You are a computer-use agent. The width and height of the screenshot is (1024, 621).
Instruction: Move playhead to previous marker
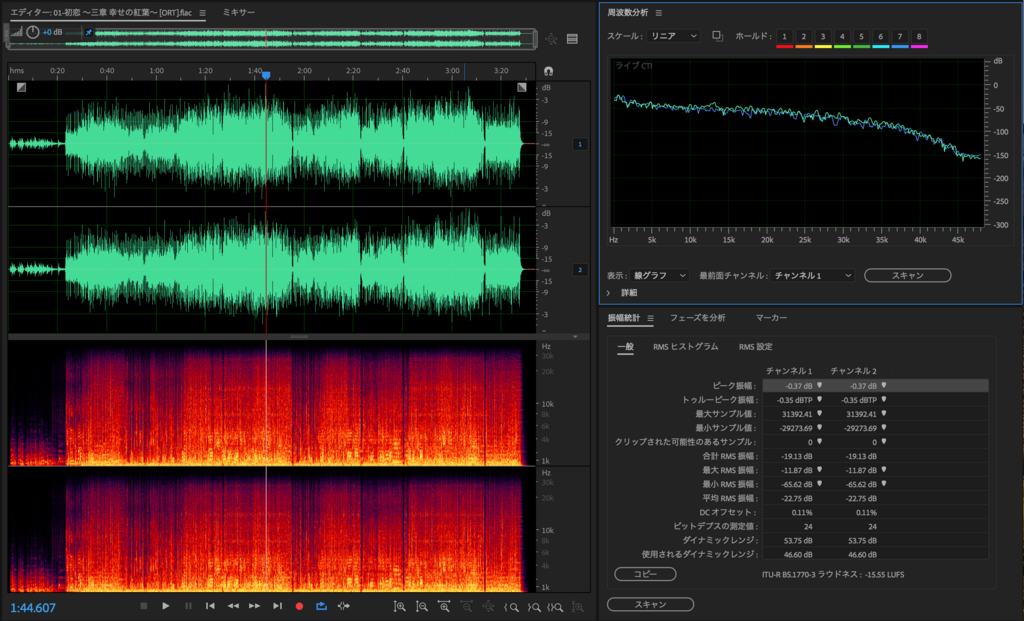210,606
